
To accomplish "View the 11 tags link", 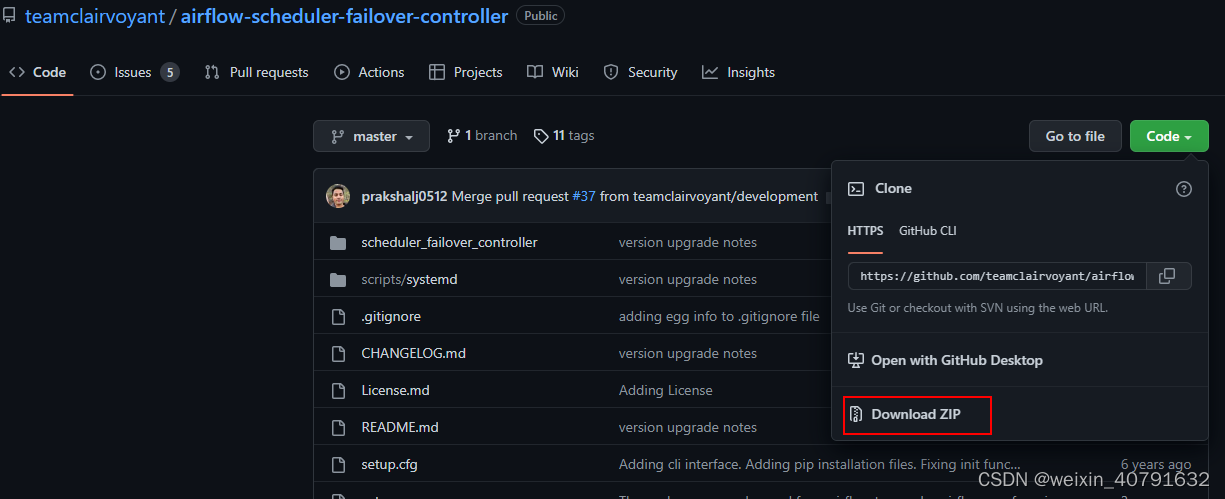I will pos(564,135).
